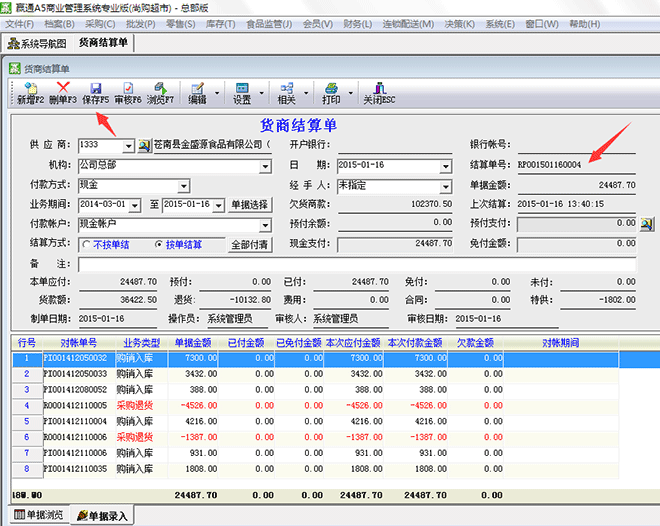
Task: Switch to the 单据录入 bottom tab
Action: coord(102,516)
